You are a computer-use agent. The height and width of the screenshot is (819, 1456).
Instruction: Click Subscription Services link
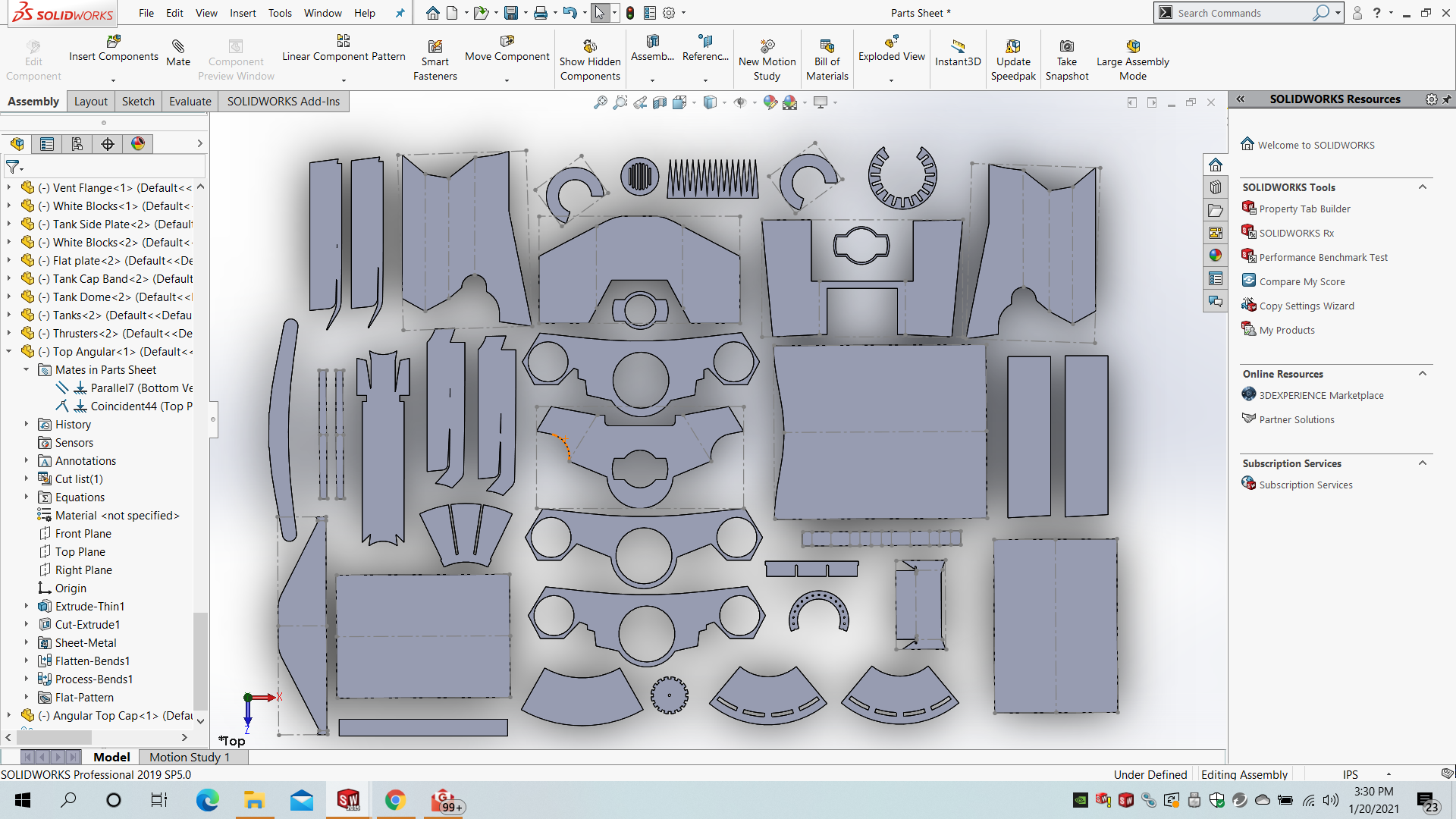tap(1306, 485)
